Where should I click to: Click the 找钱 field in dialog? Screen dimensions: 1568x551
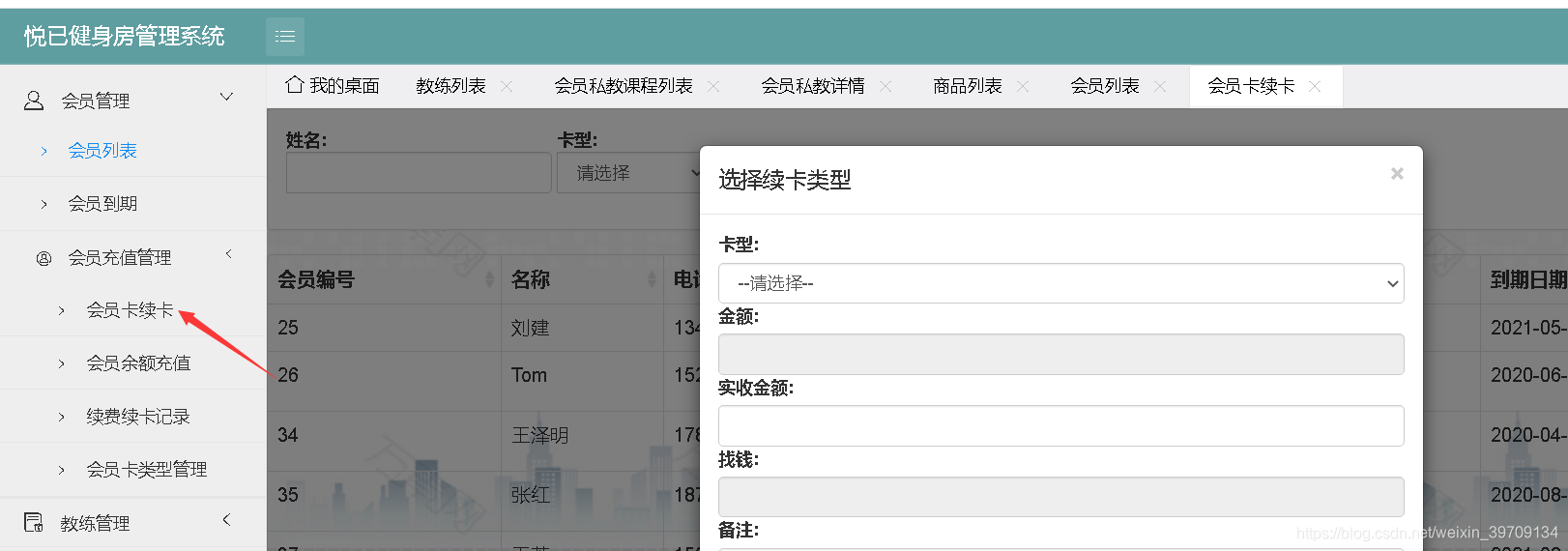point(1060,497)
